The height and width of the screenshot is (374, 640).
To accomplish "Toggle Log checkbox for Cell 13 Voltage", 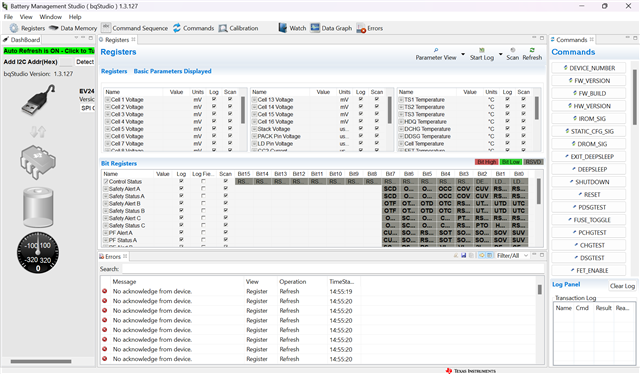I will pos(360,99).
